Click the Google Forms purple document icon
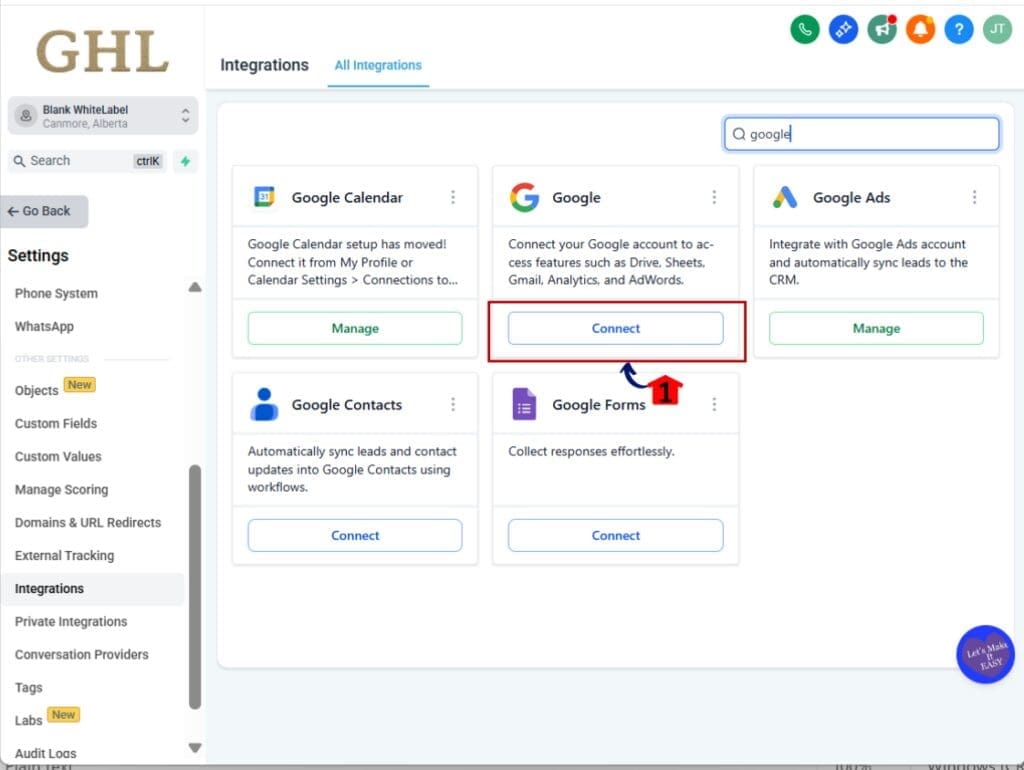 (524, 404)
